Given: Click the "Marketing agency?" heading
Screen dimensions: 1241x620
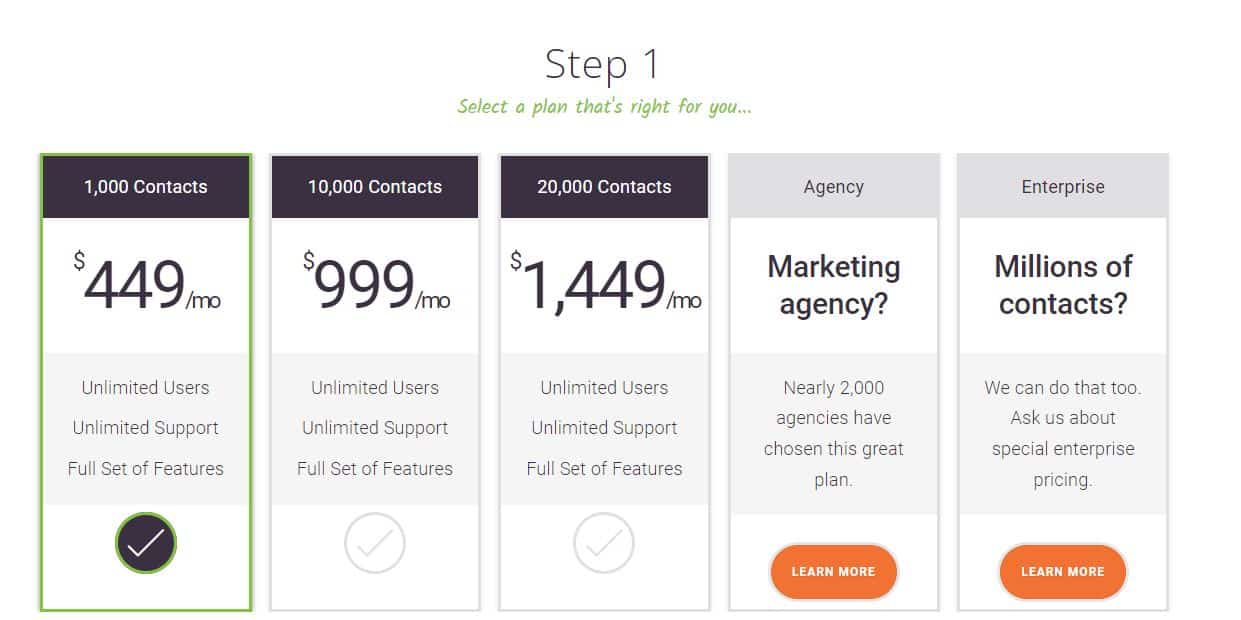Looking at the screenshot, I should point(833,285).
